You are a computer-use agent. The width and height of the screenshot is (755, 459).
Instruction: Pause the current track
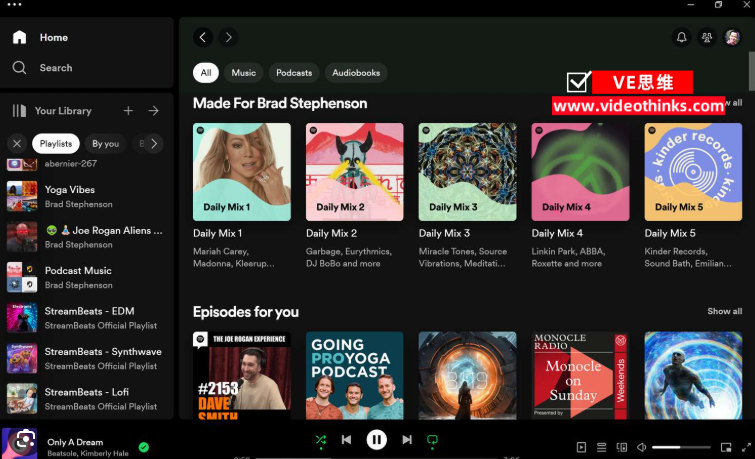point(377,440)
